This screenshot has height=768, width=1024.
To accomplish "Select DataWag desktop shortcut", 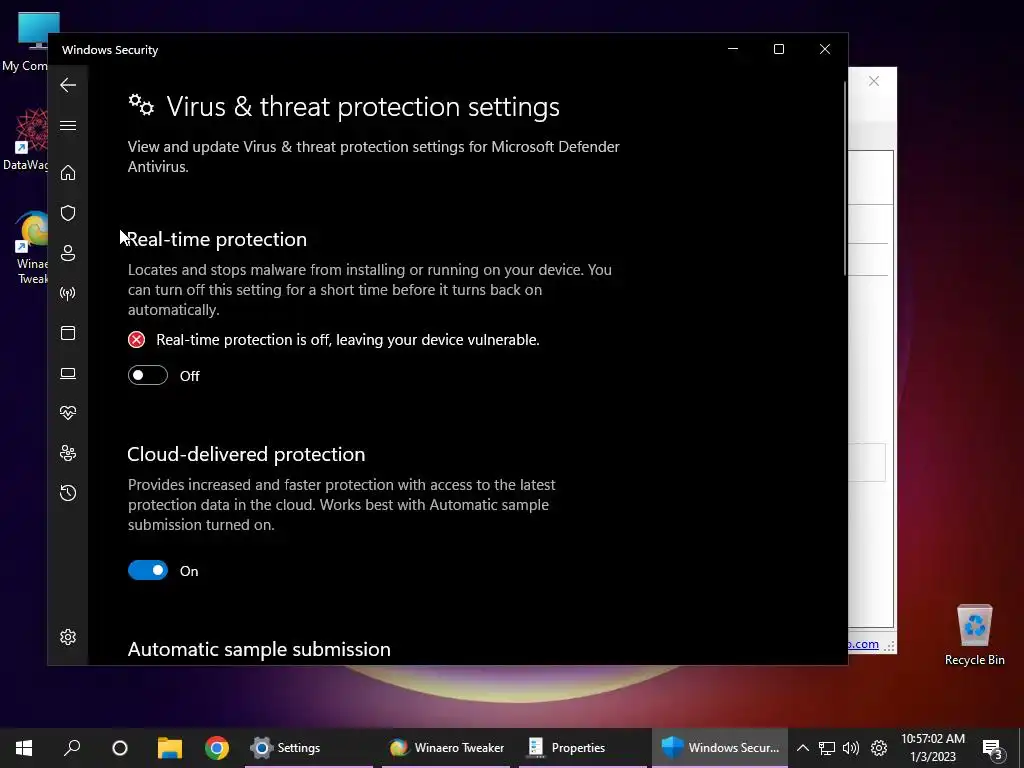I will (25, 140).
